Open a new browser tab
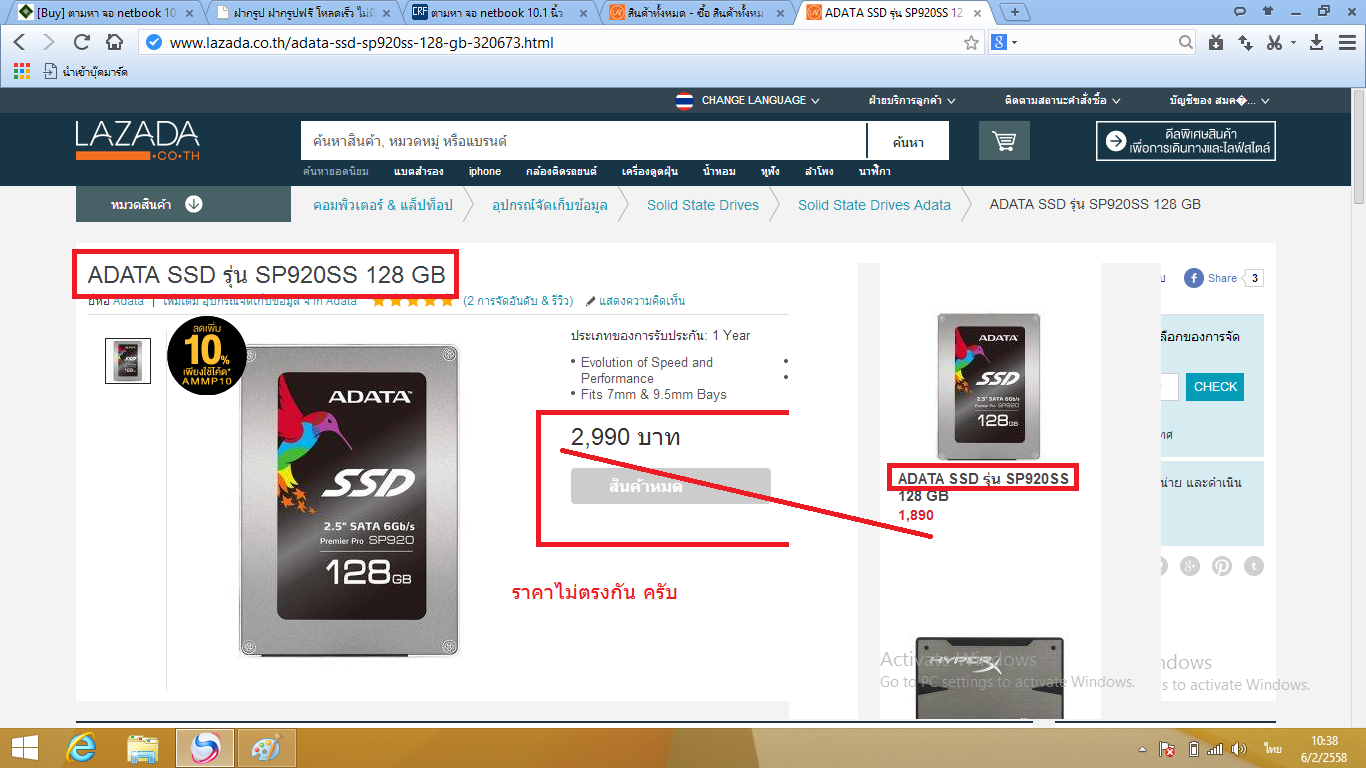 click(1016, 12)
